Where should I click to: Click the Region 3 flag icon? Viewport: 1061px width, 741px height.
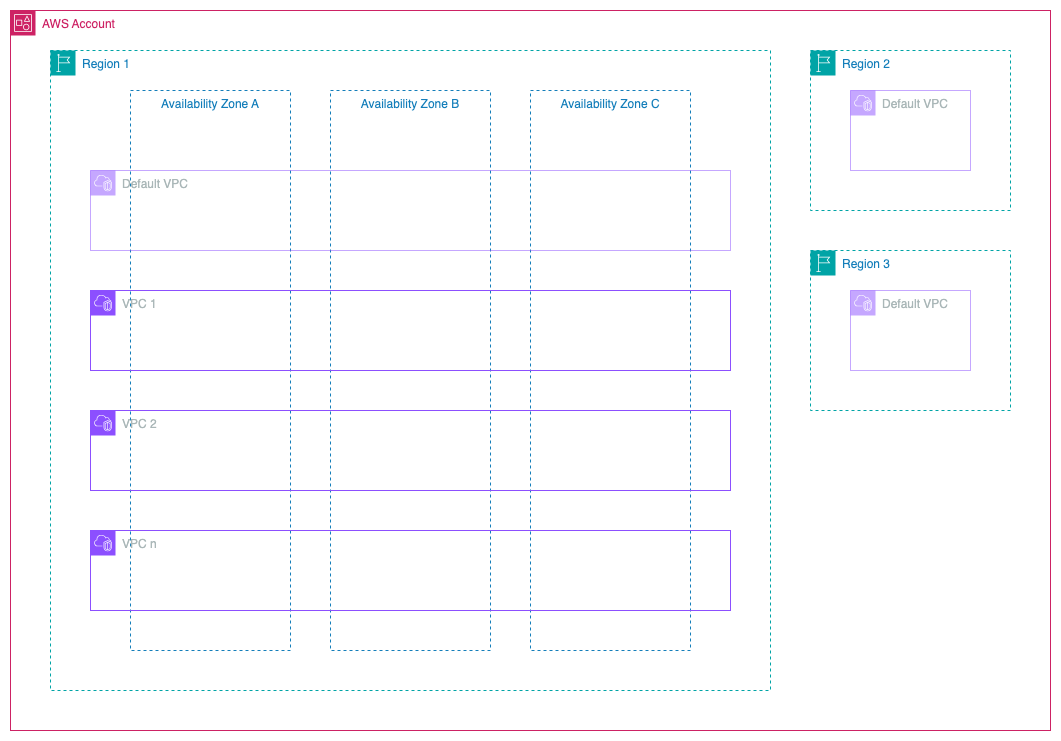823,263
